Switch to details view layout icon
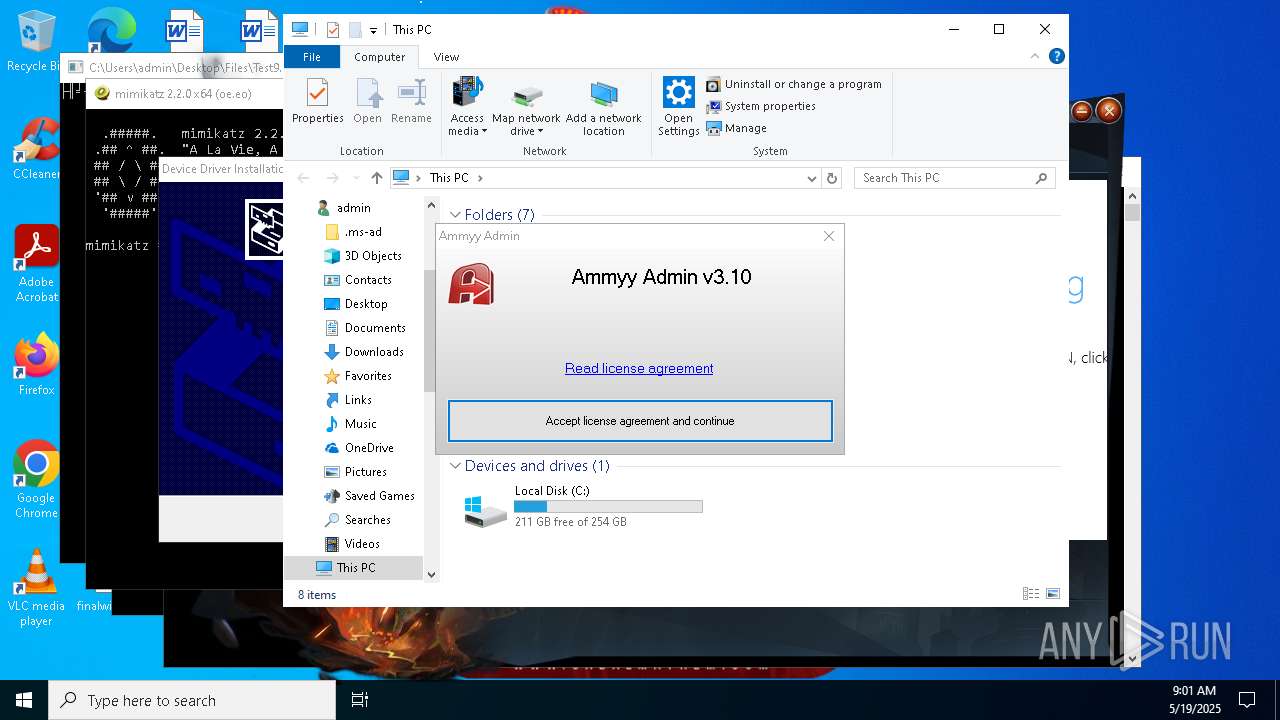Image resolution: width=1280 pixels, height=720 pixels. tap(1030, 594)
